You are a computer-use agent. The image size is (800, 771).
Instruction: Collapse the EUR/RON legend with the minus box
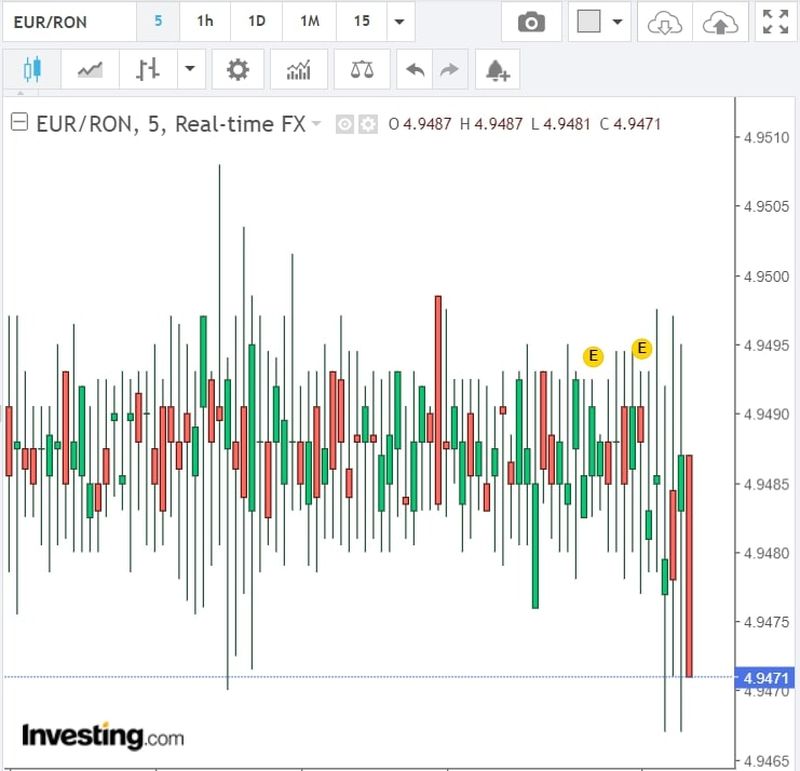click(x=19, y=123)
